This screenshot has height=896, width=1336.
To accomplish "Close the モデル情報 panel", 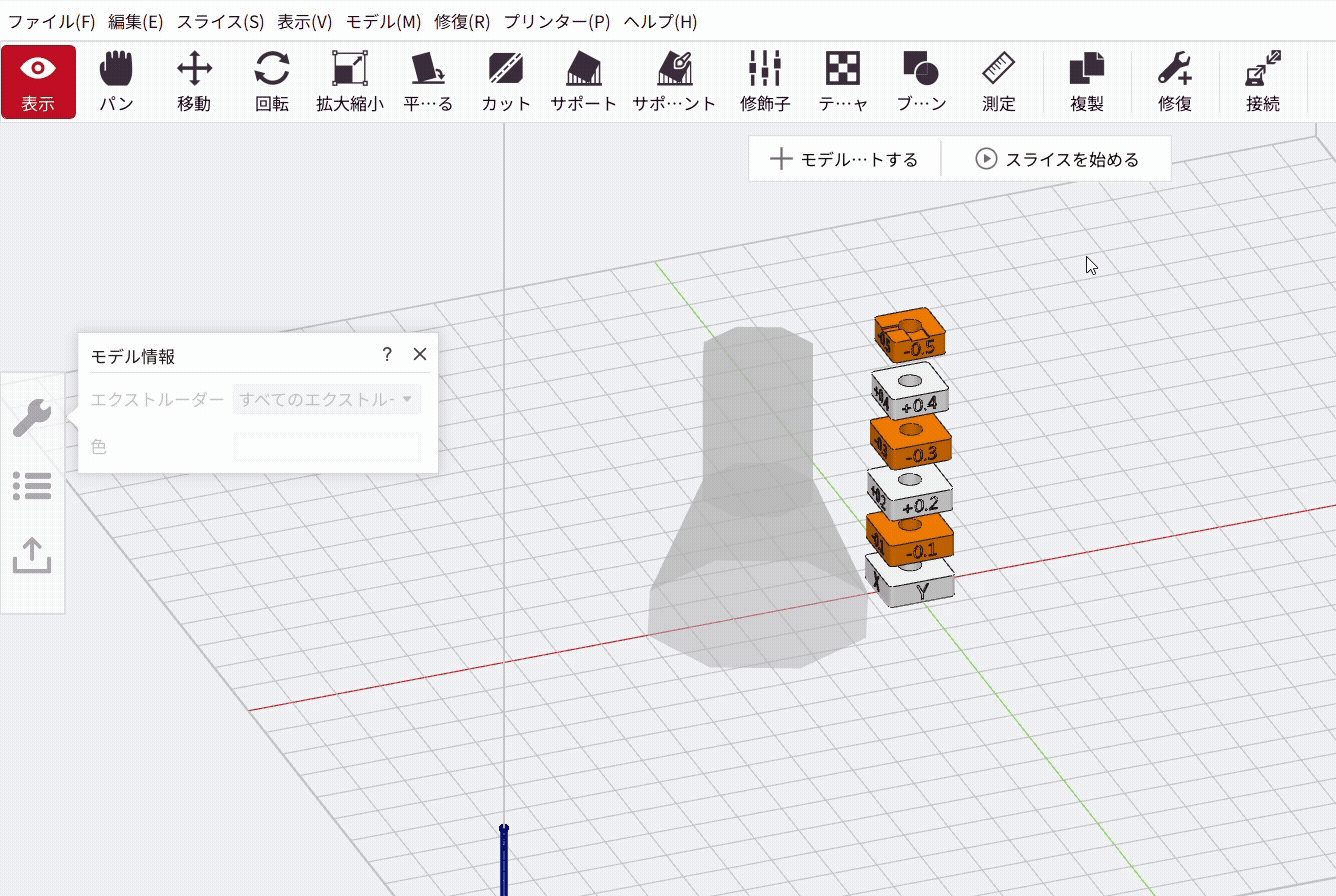I will [420, 354].
